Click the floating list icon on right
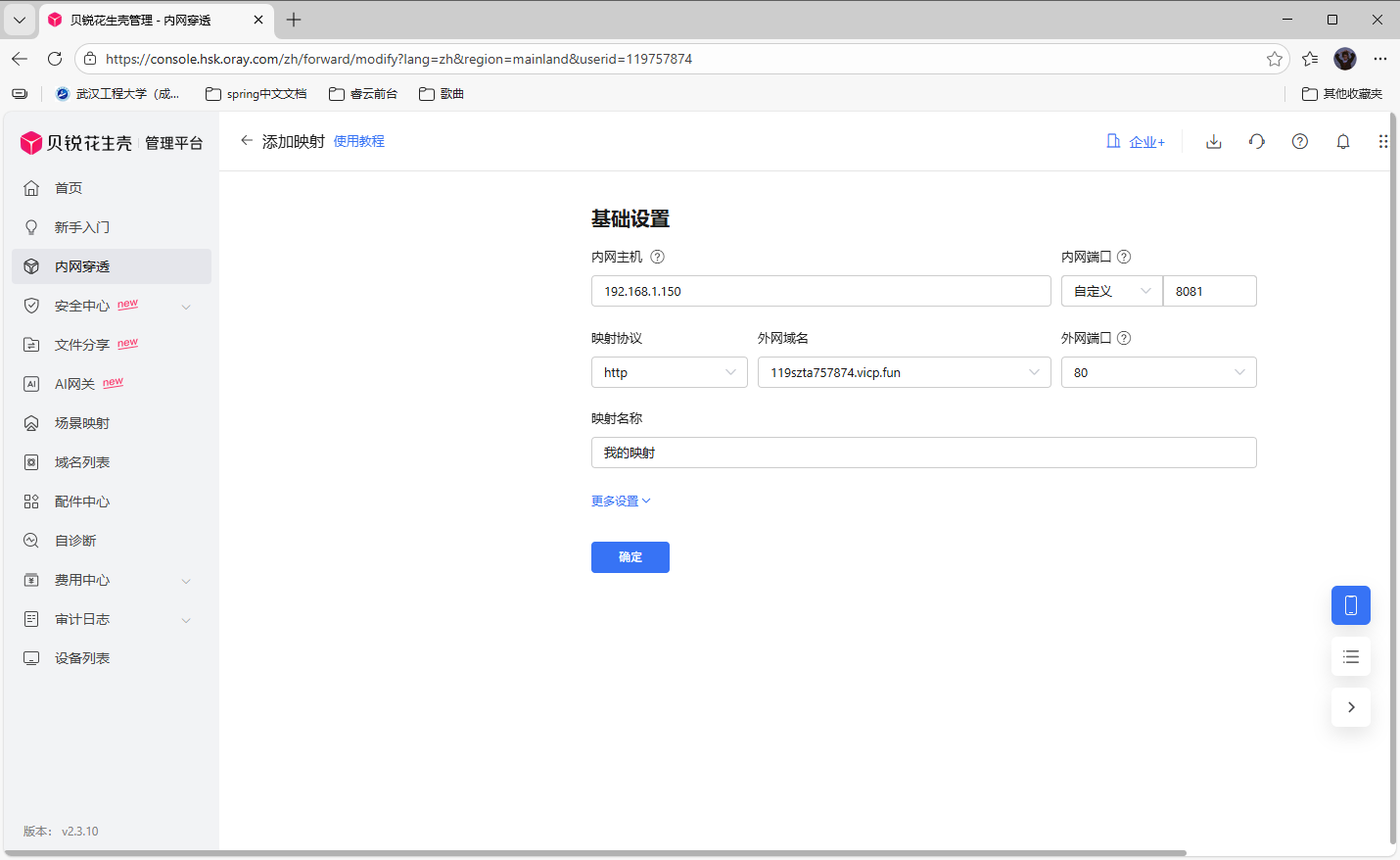 (1350, 656)
